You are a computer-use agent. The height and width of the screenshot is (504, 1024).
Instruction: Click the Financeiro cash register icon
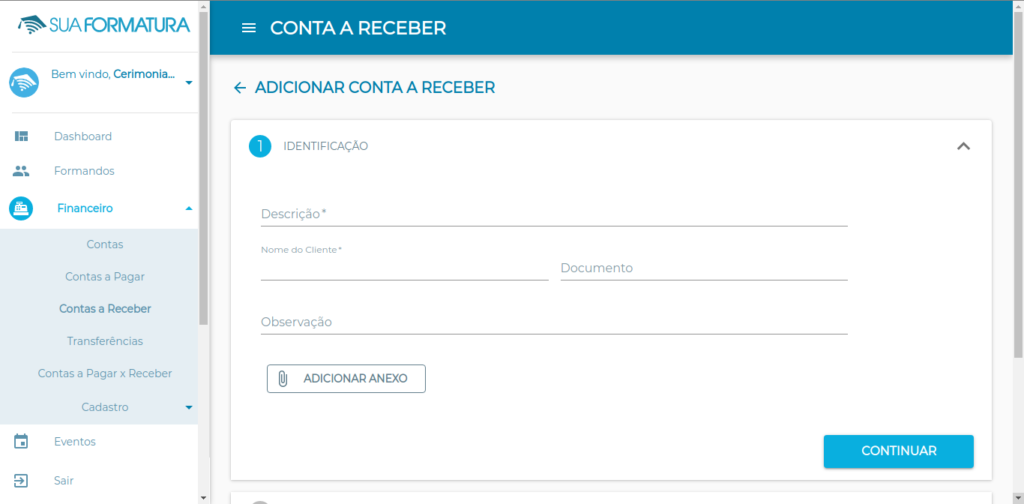(21, 208)
